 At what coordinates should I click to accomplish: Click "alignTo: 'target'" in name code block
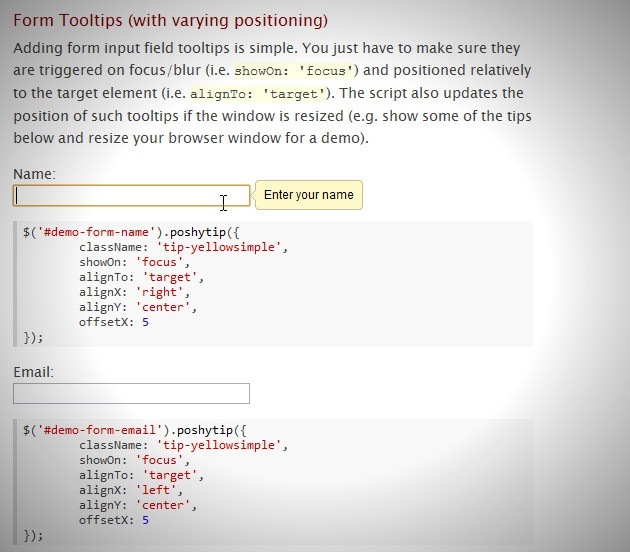[141, 277]
